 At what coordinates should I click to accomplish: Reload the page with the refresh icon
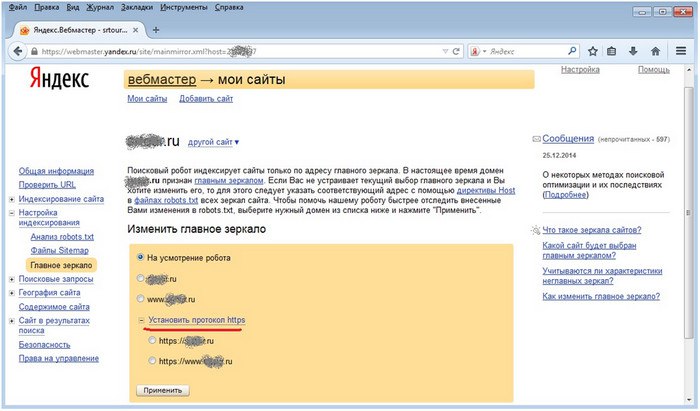456,51
